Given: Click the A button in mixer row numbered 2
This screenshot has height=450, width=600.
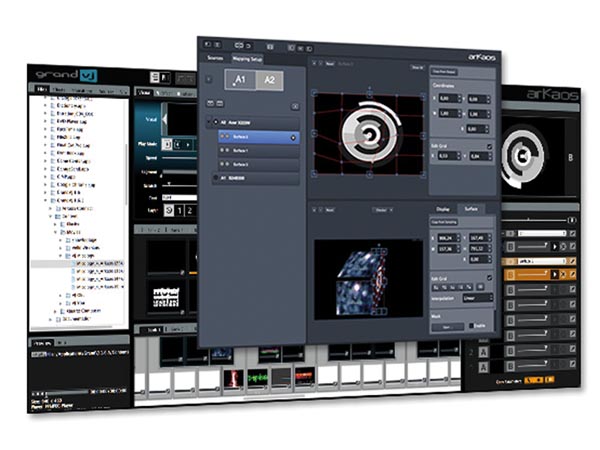Looking at the screenshot, I should click(x=483, y=352).
